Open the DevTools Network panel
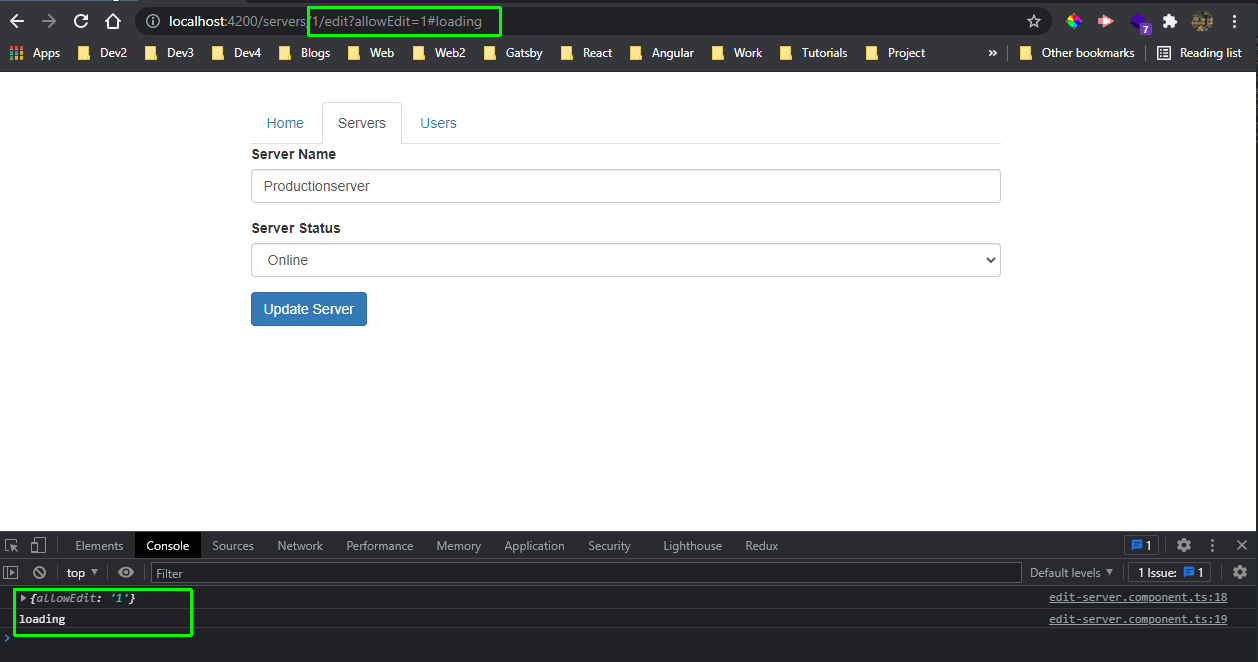 tap(300, 546)
